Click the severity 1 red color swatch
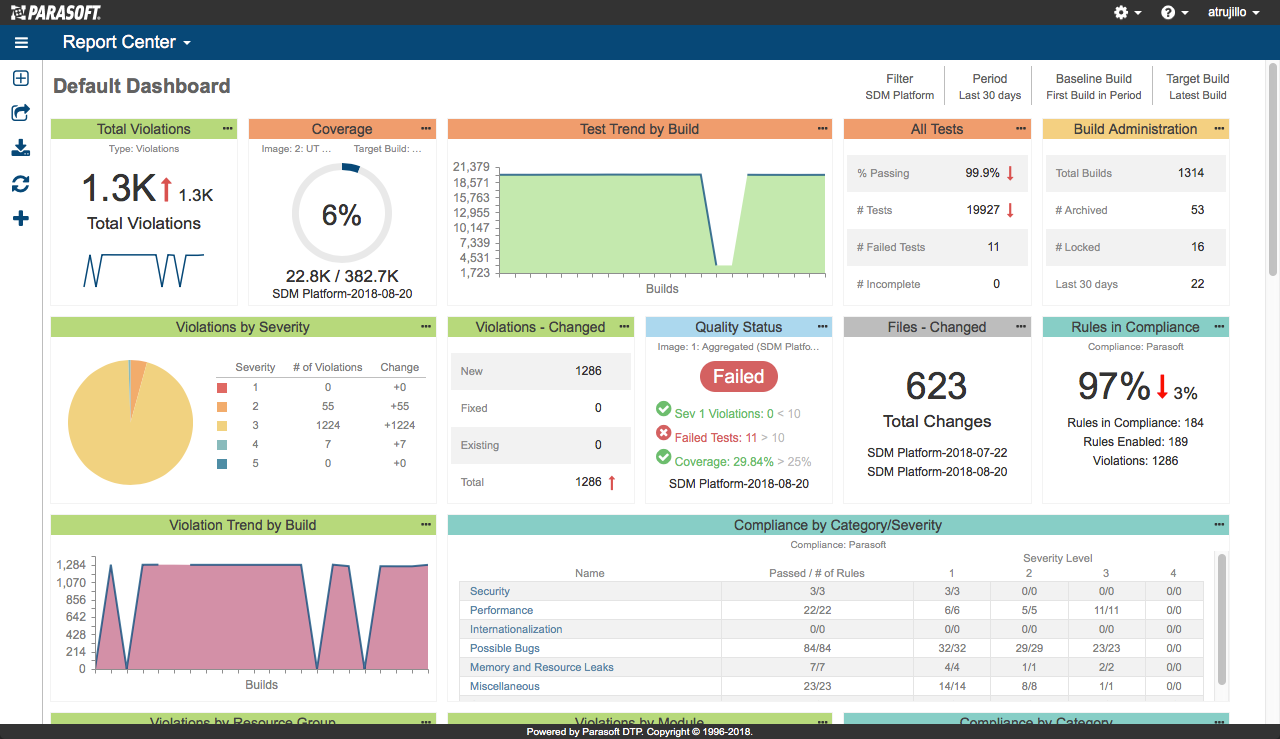Viewport: 1280px width, 739px height. click(222, 387)
